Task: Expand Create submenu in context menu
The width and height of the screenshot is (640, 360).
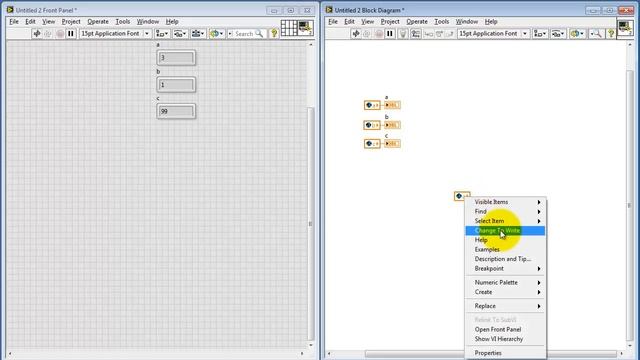Action: tap(505, 292)
